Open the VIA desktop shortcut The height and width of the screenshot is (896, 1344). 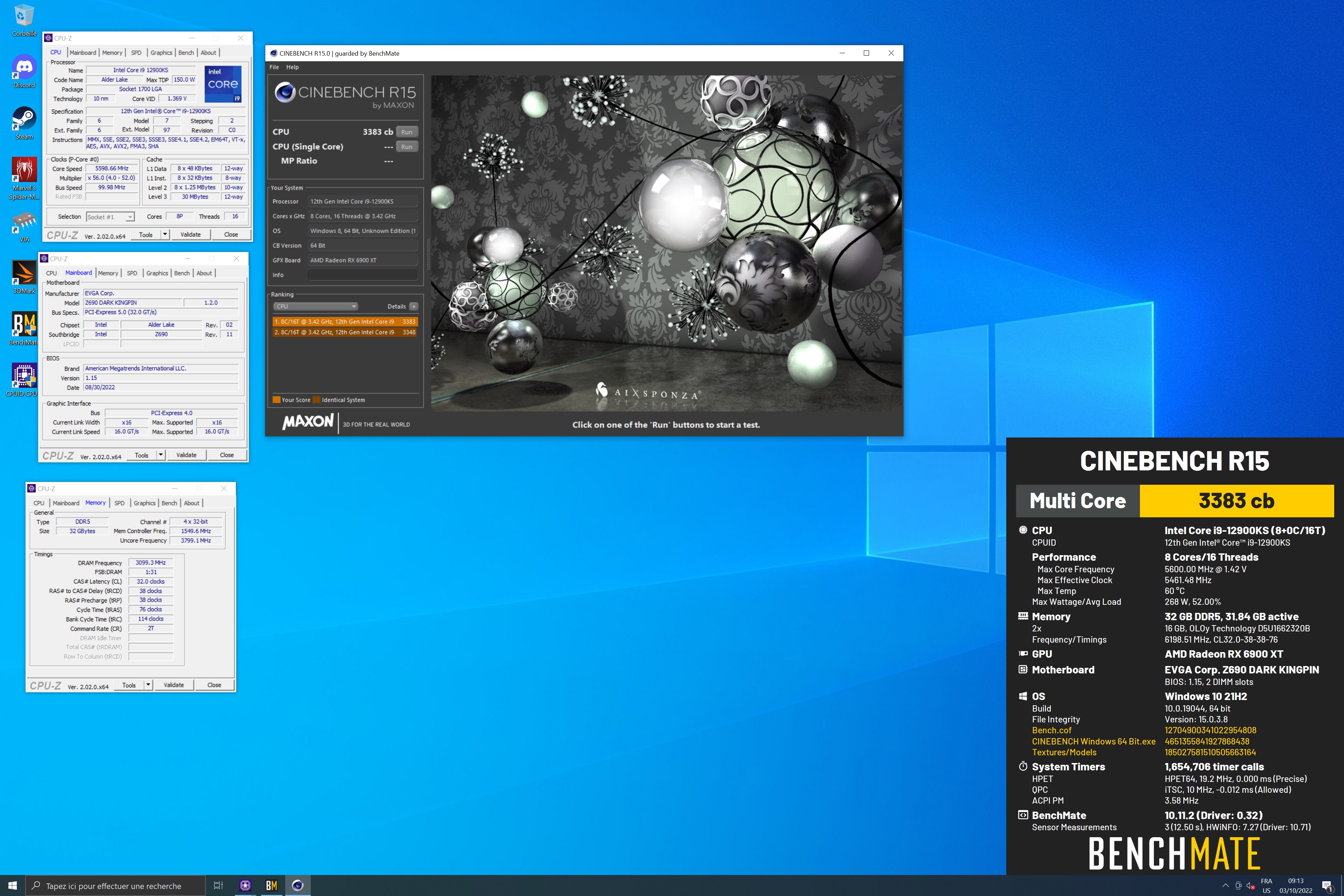[24, 227]
